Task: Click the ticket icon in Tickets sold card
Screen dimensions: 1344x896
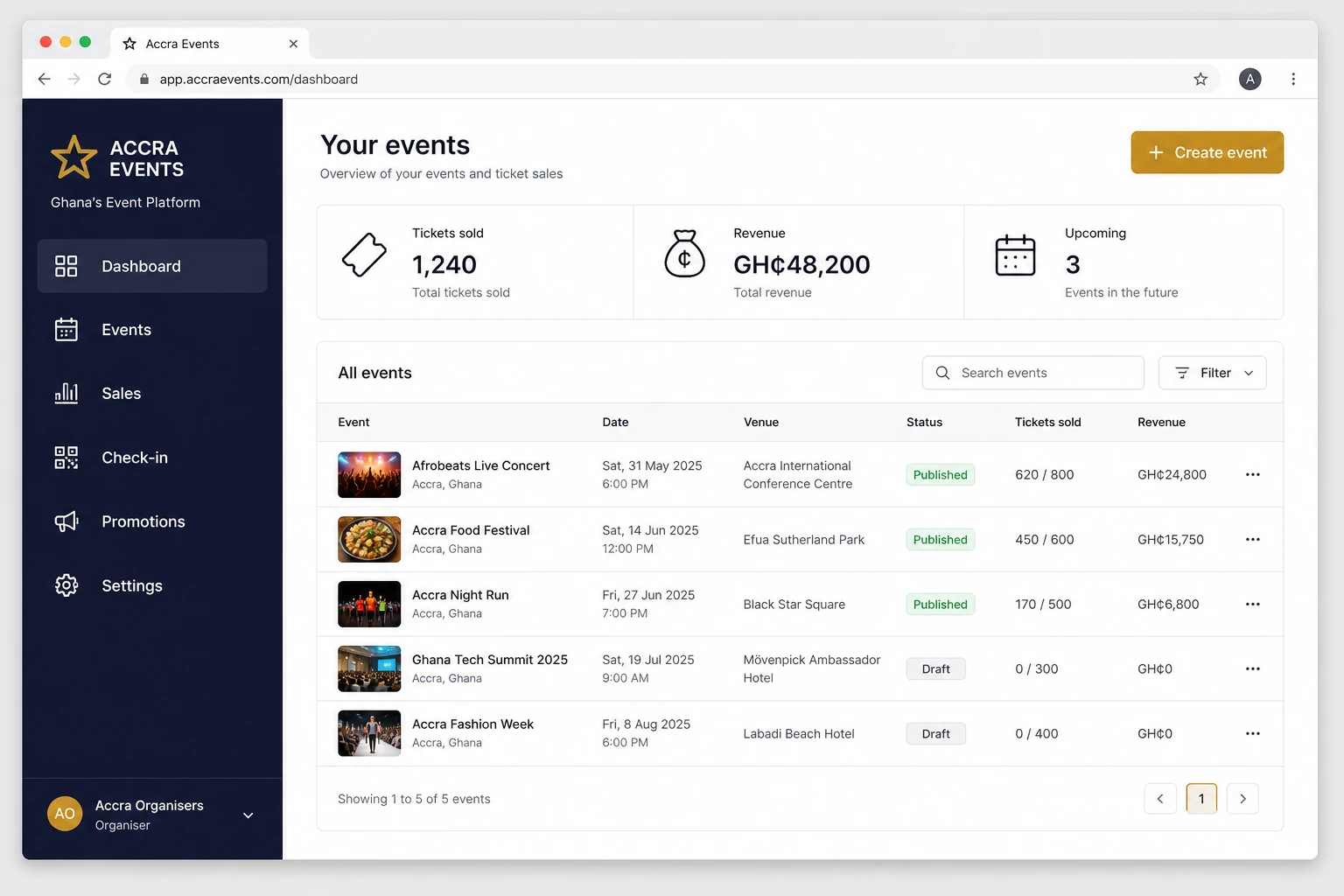Action: coord(364,255)
